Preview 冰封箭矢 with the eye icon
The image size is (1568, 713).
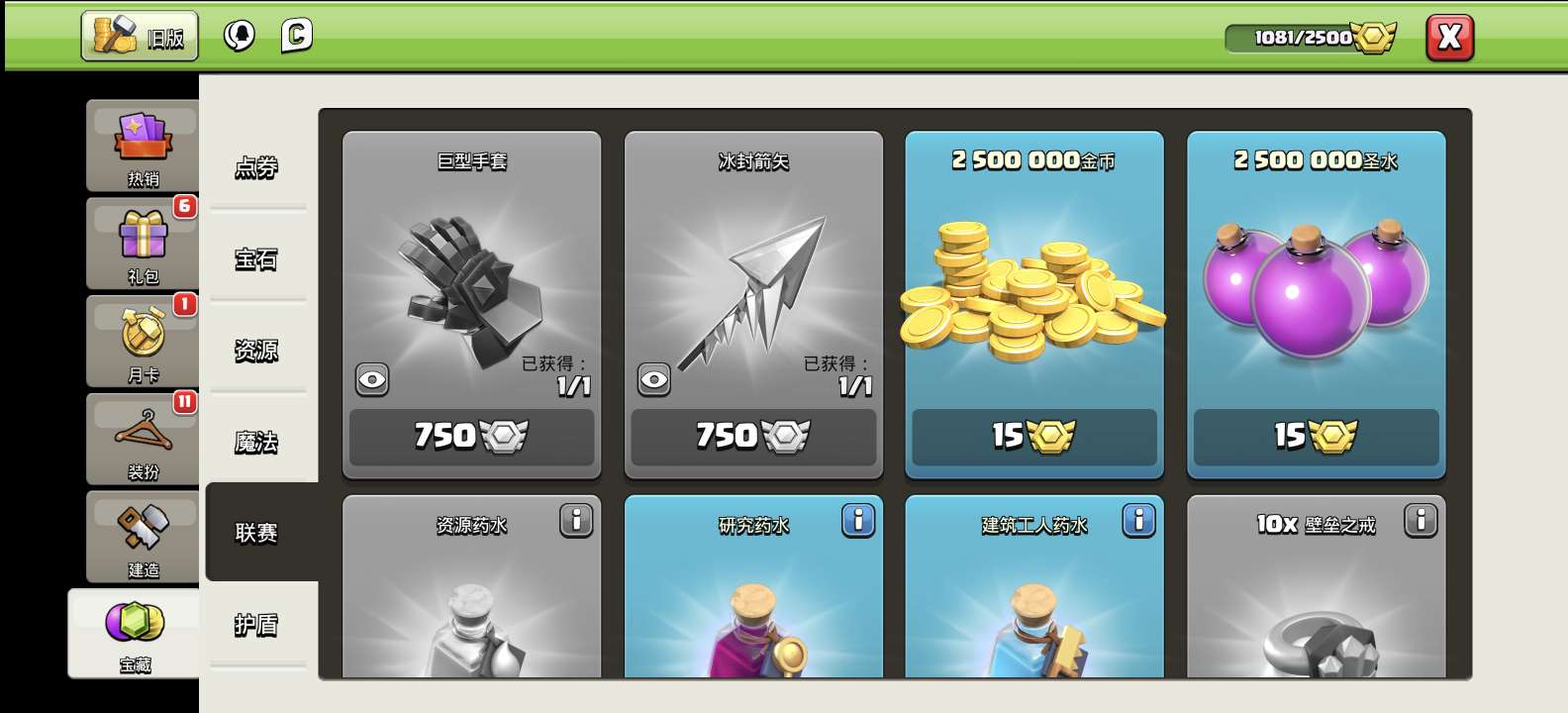click(x=654, y=379)
